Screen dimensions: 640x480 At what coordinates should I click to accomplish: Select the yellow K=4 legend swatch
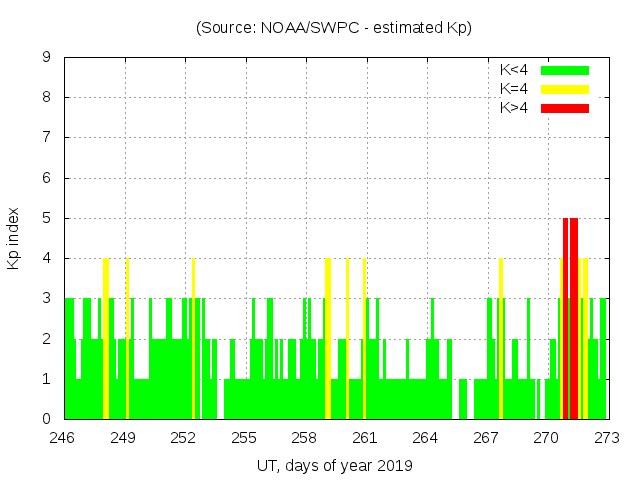pyautogui.click(x=565, y=89)
